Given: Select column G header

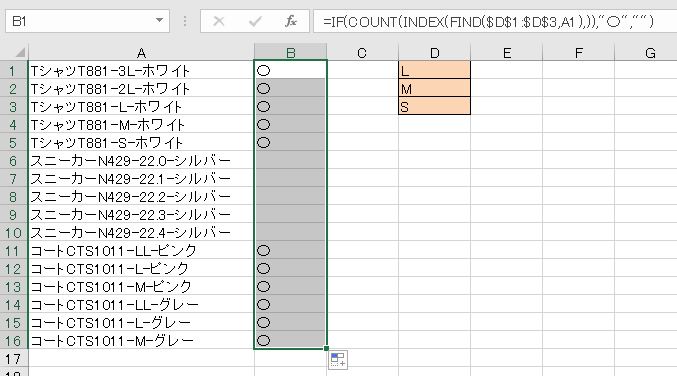Looking at the screenshot, I should (x=646, y=52).
